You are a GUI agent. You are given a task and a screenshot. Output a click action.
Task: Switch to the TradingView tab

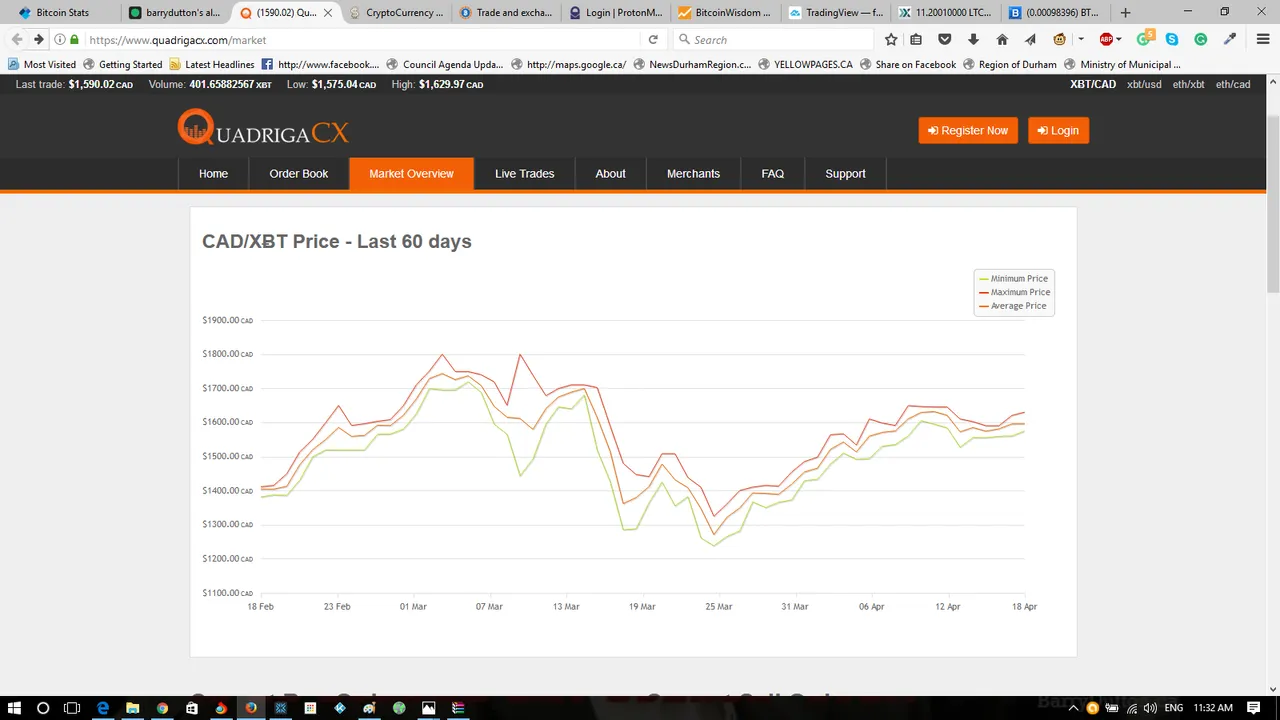coord(836,13)
